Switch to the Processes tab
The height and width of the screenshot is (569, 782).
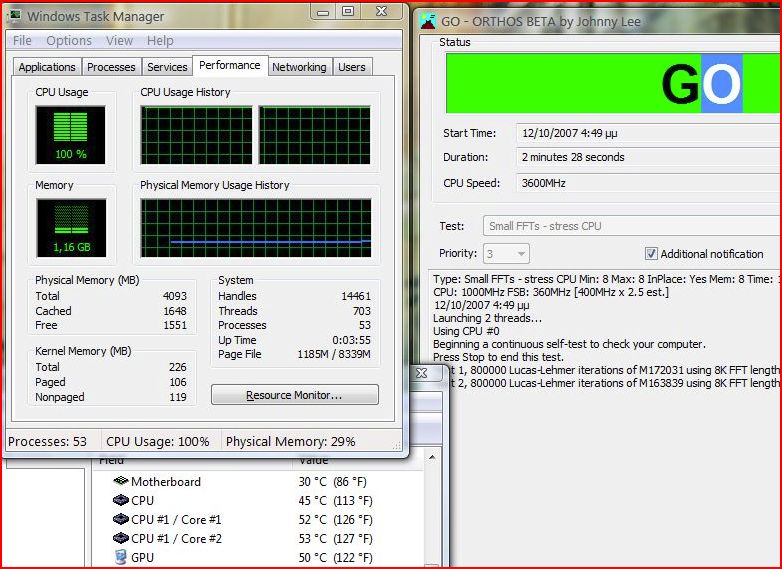(111, 67)
